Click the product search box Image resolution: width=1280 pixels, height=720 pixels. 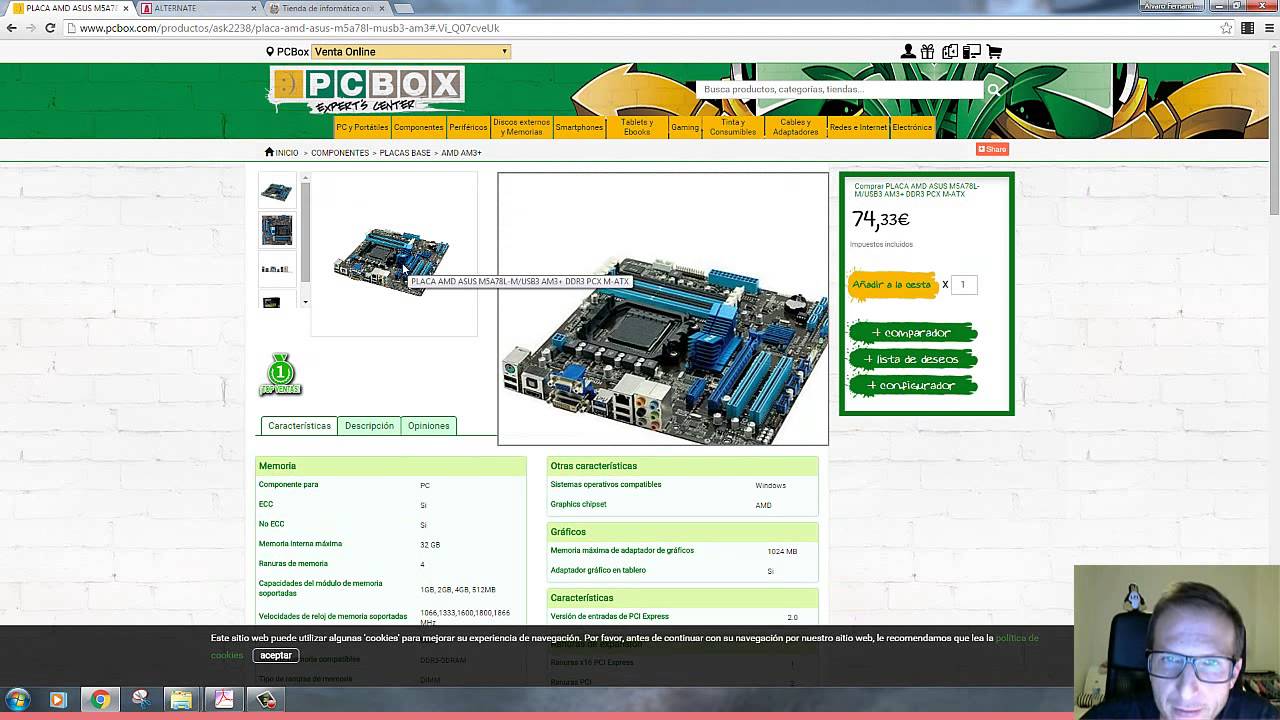pos(840,90)
